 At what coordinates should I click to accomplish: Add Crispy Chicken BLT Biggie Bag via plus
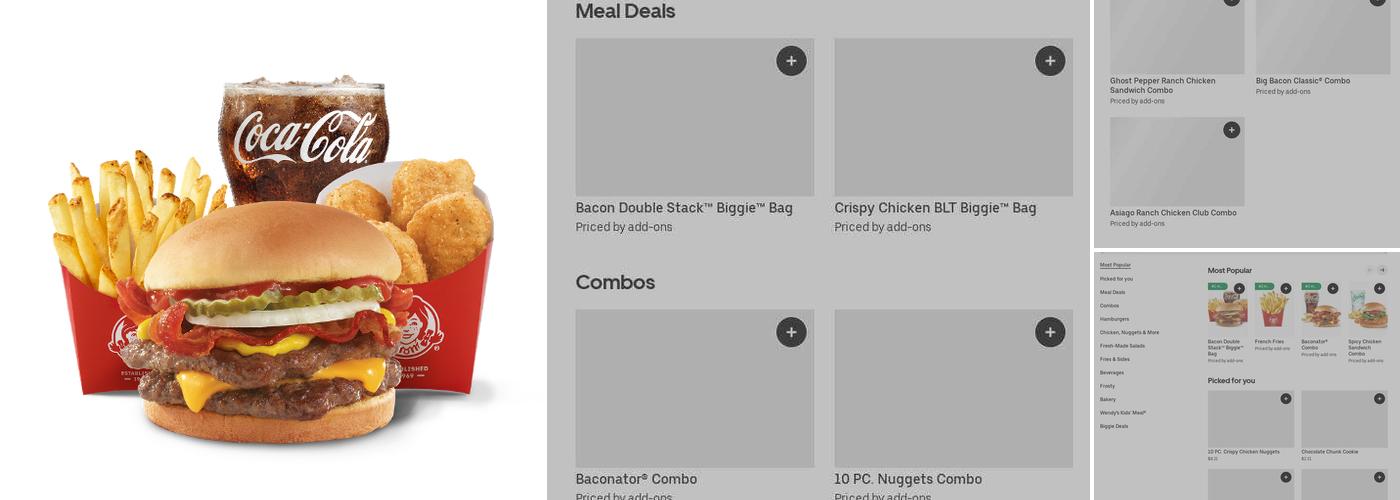pyautogui.click(x=1050, y=61)
